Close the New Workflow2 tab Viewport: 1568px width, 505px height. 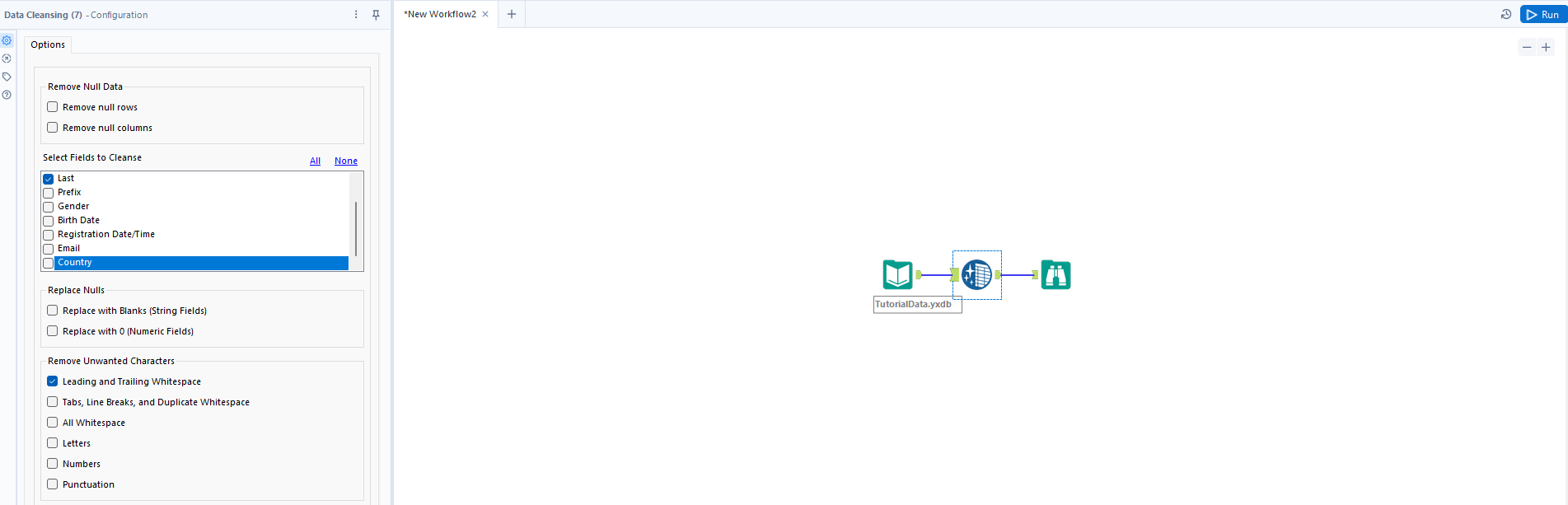pyautogui.click(x=485, y=14)
